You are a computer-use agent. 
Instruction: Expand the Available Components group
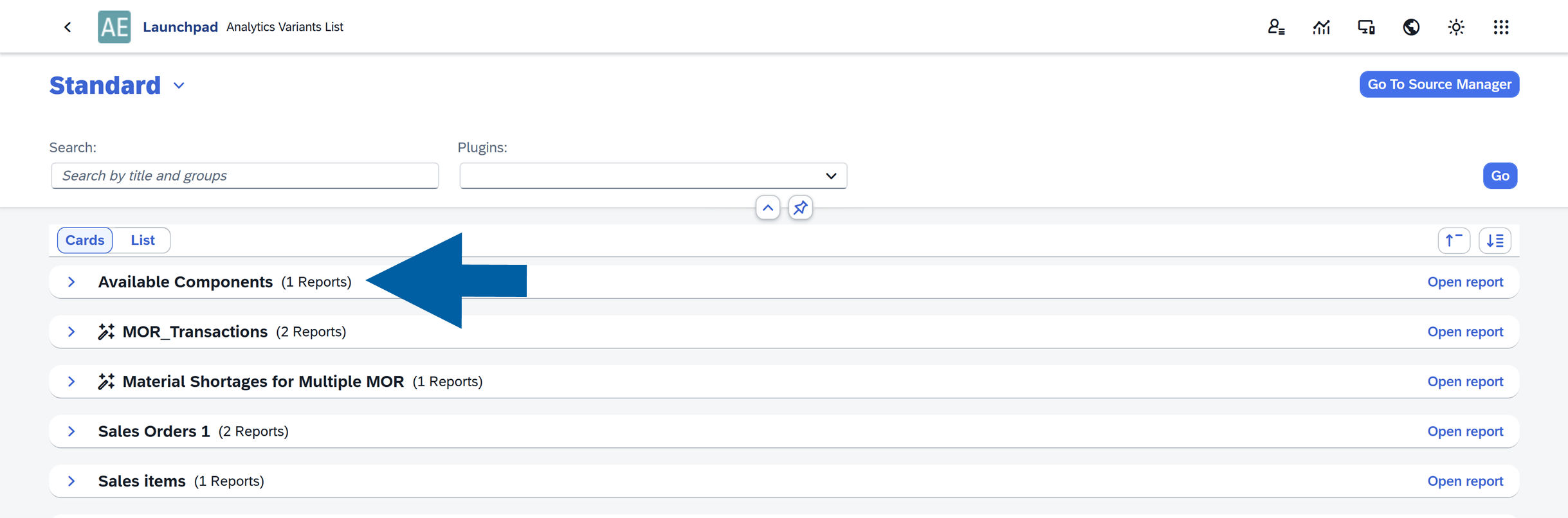click(71, 281)
